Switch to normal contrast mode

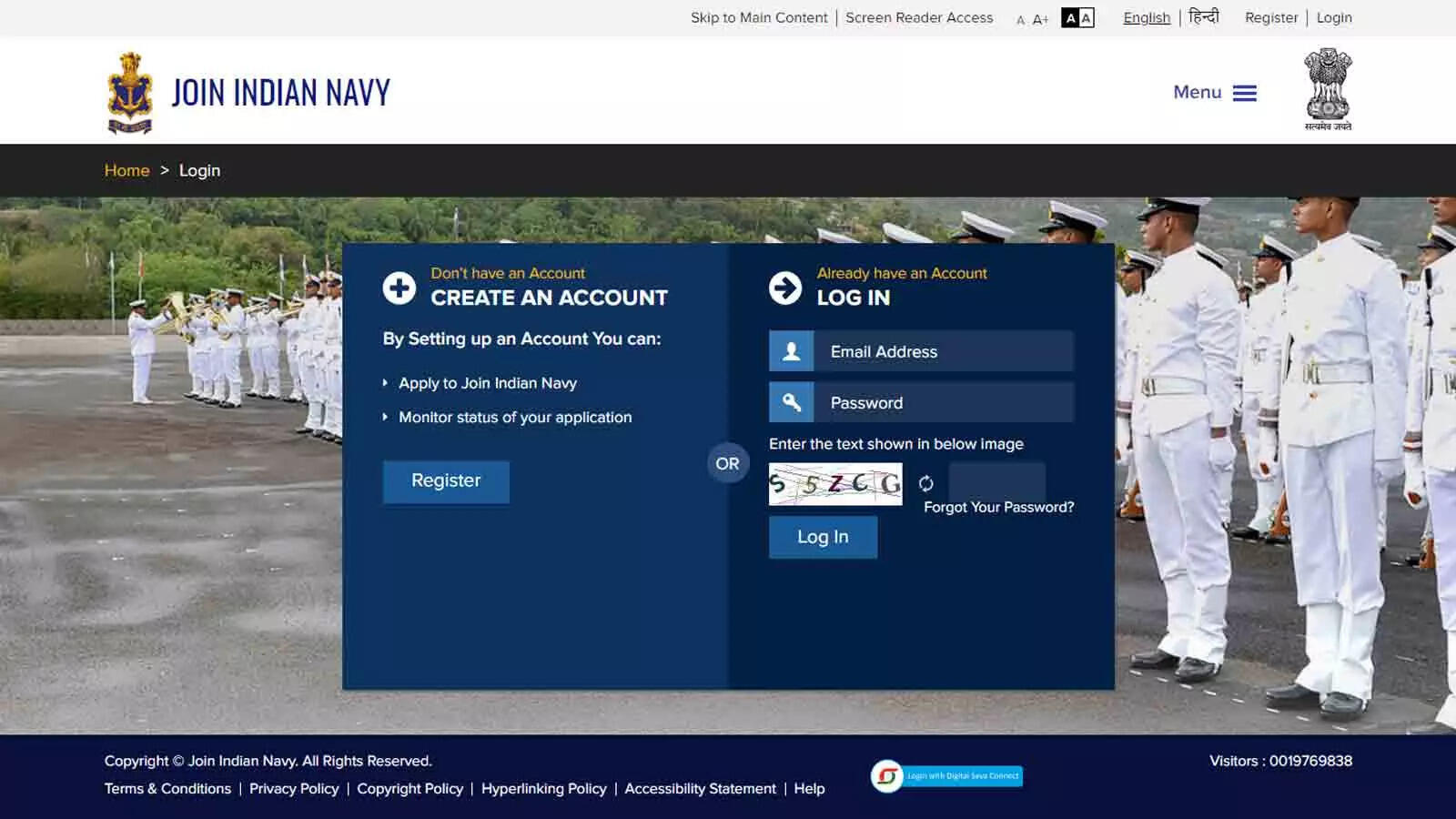(x=1085, y=17)
